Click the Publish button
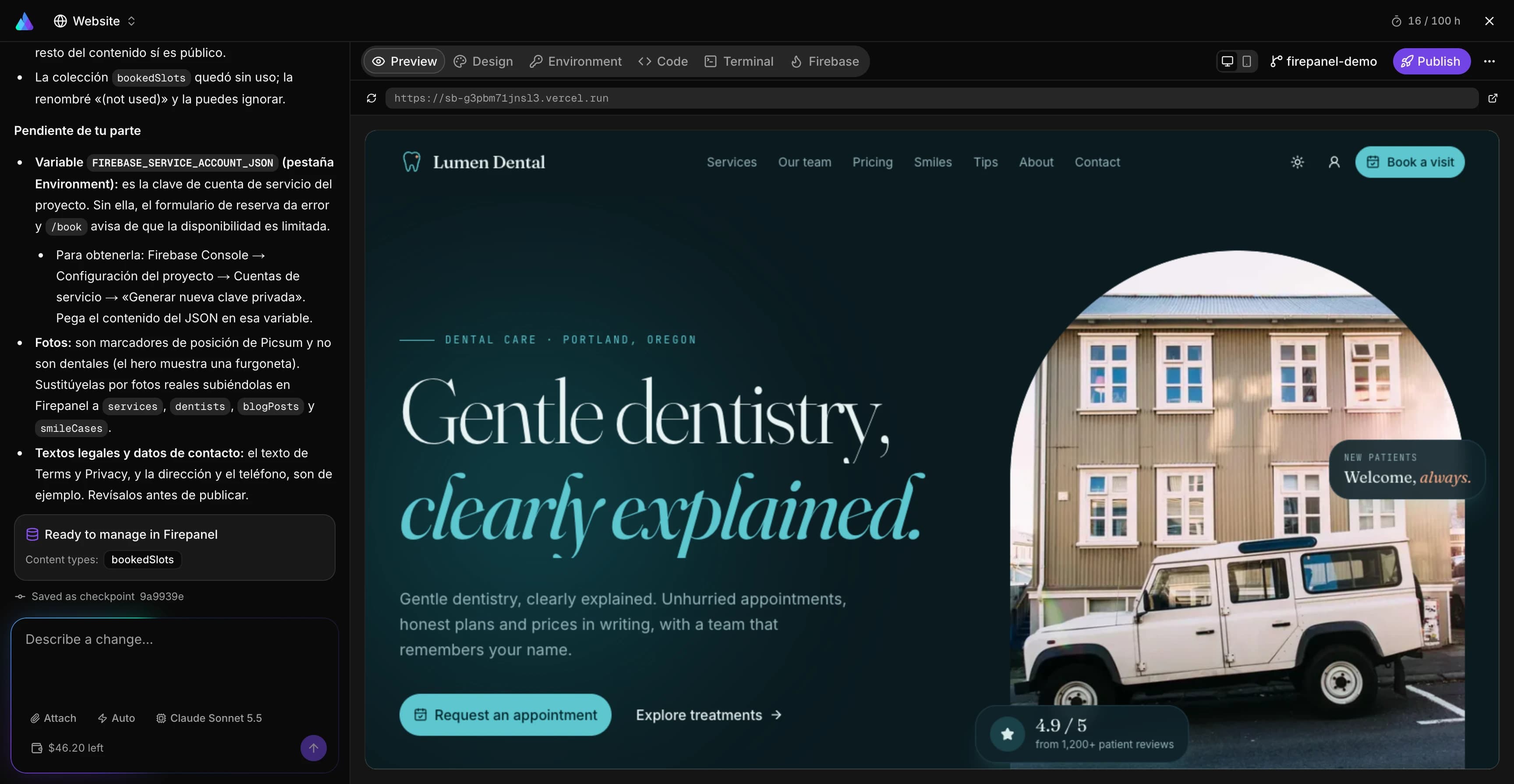1514x784 pixels. (1431, 61)
